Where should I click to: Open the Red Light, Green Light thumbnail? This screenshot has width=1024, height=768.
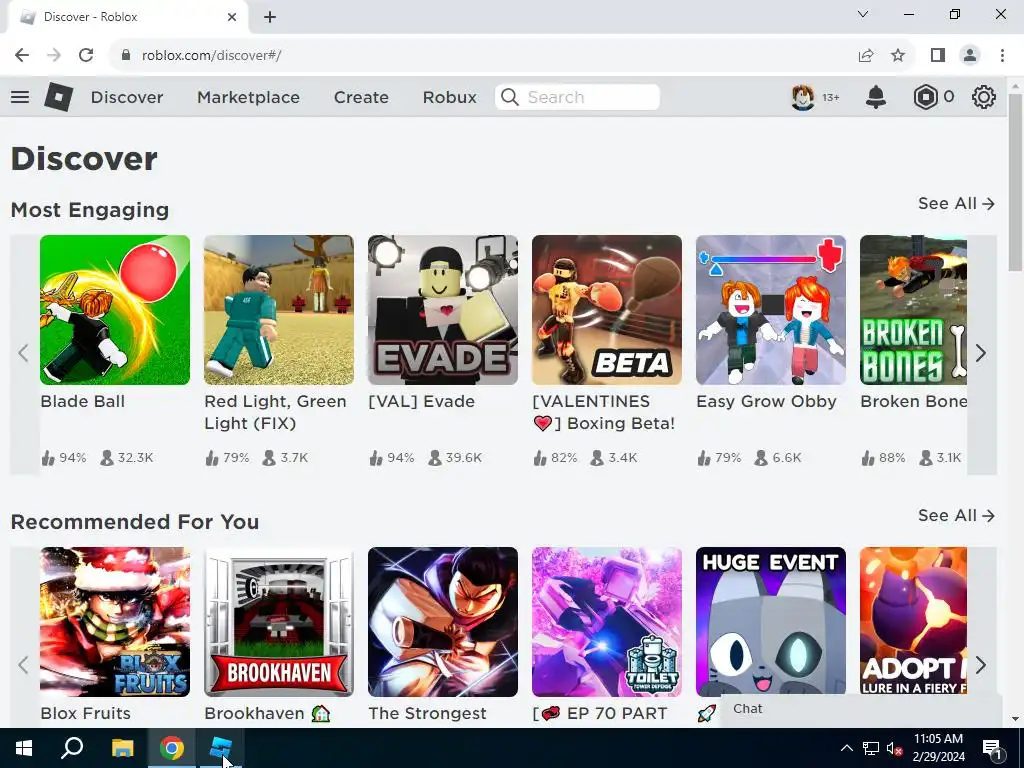(x=279, y=310)
